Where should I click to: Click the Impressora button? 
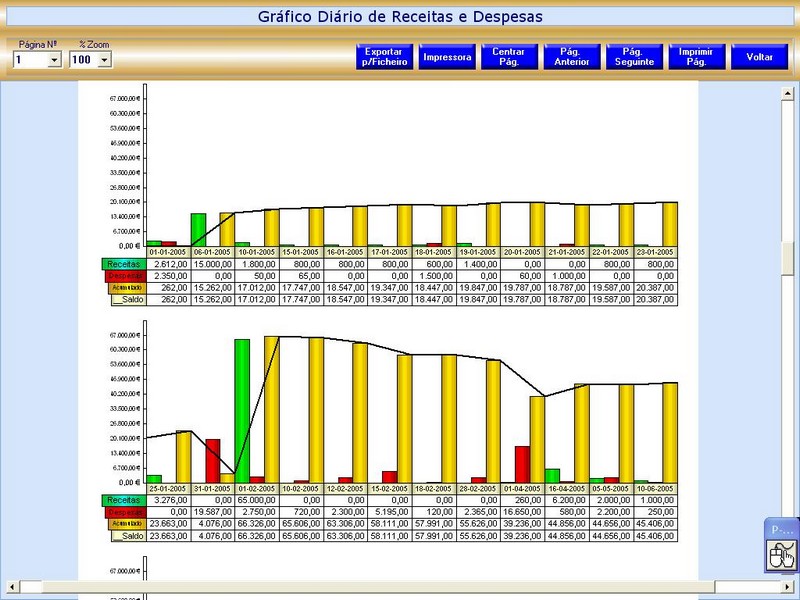[447, 57]
